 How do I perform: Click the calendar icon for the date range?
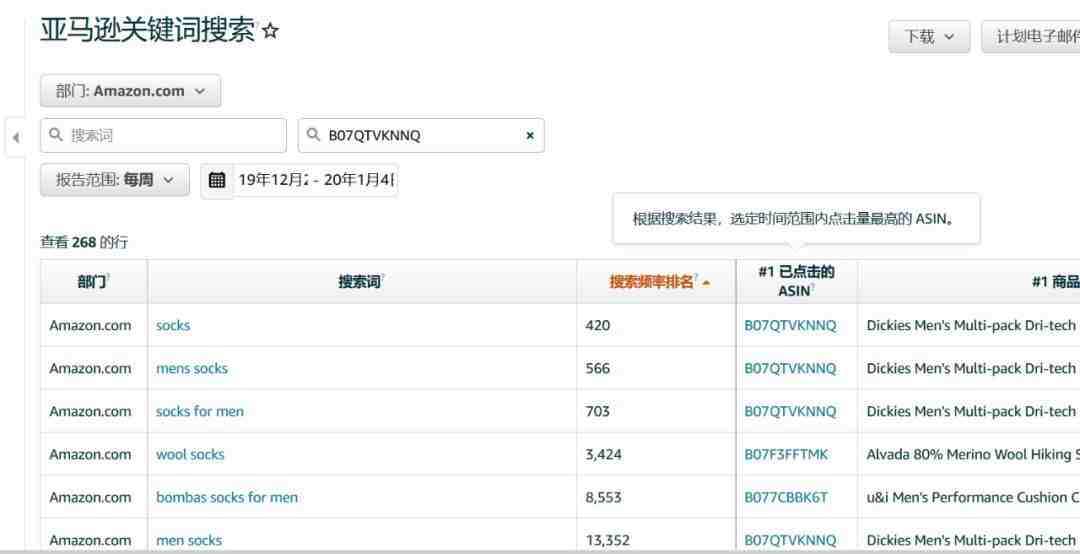(217, 181)
